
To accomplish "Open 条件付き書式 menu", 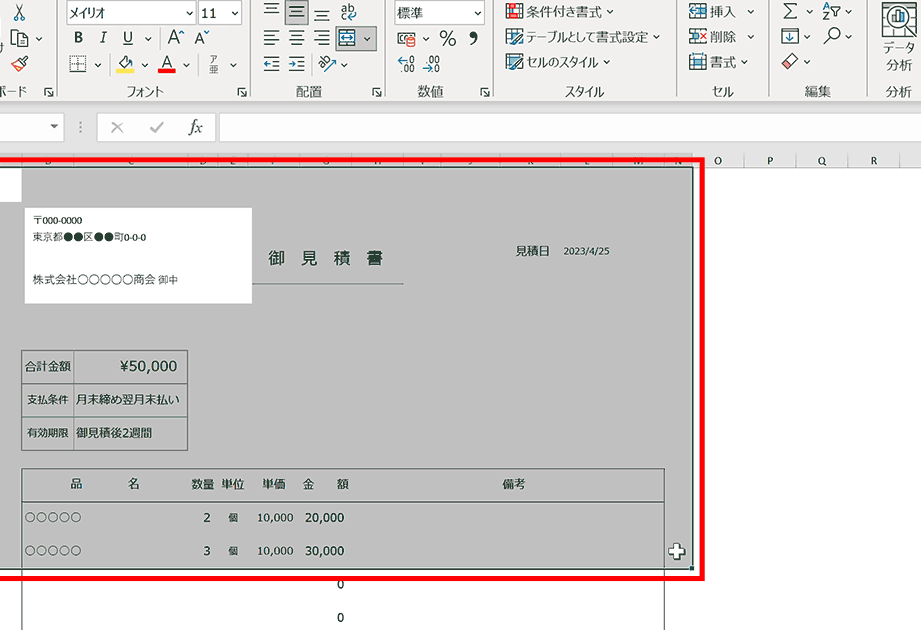I will pos(559,11).
